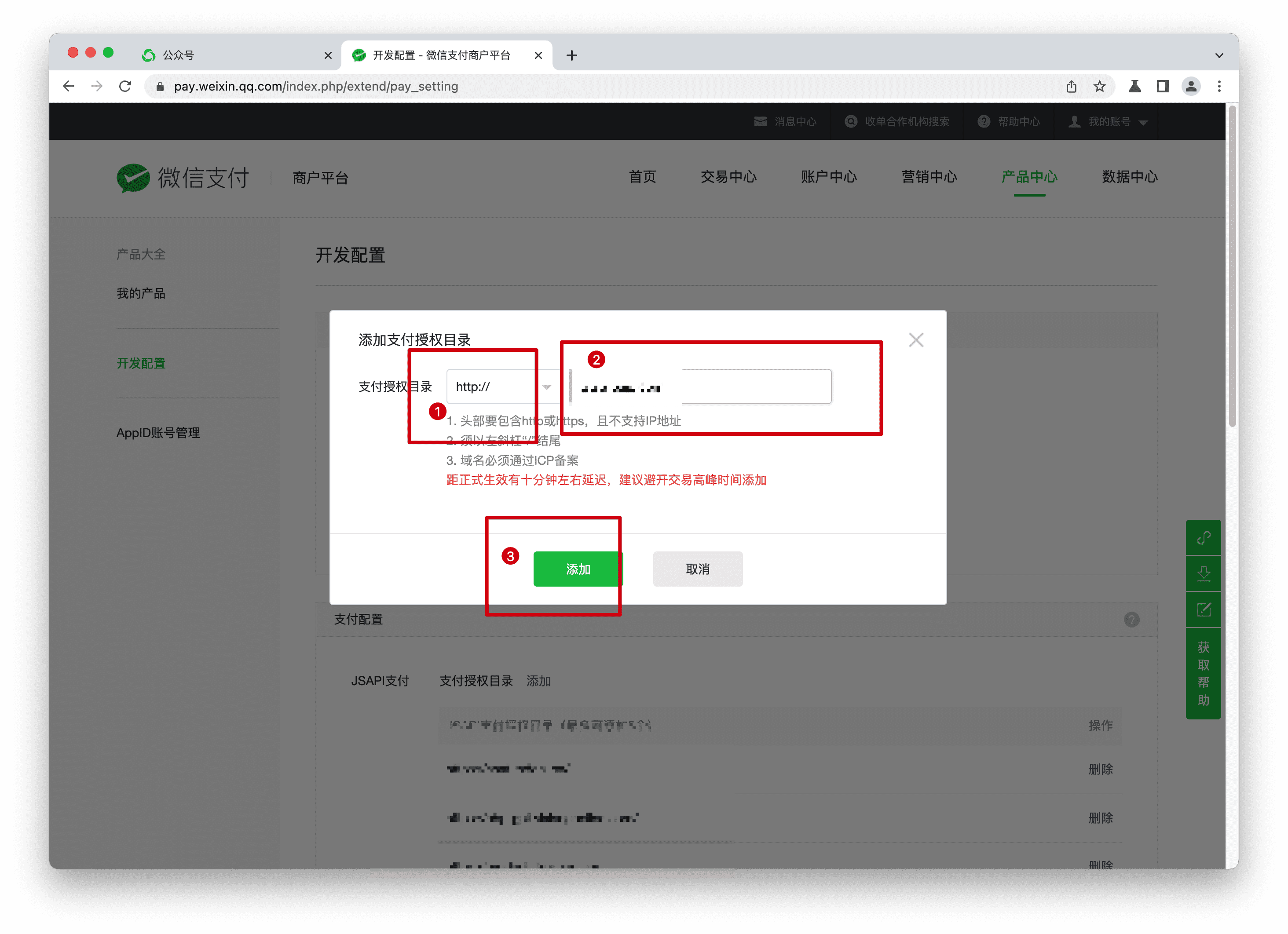This screenshot has width=1288, height=934.
Task: Open 收单合作机构搜索 link
Action: click(x=896, y=121)
